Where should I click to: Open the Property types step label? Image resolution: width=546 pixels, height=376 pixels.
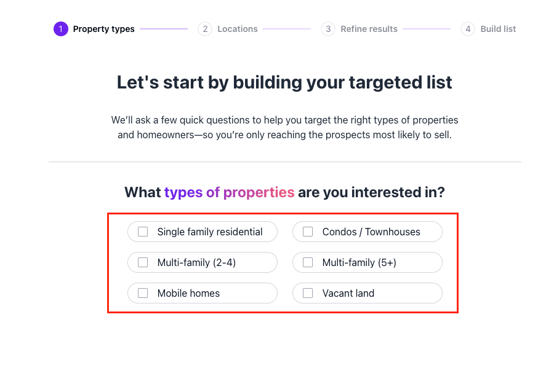pyautogui.click(x=104, y=29)
